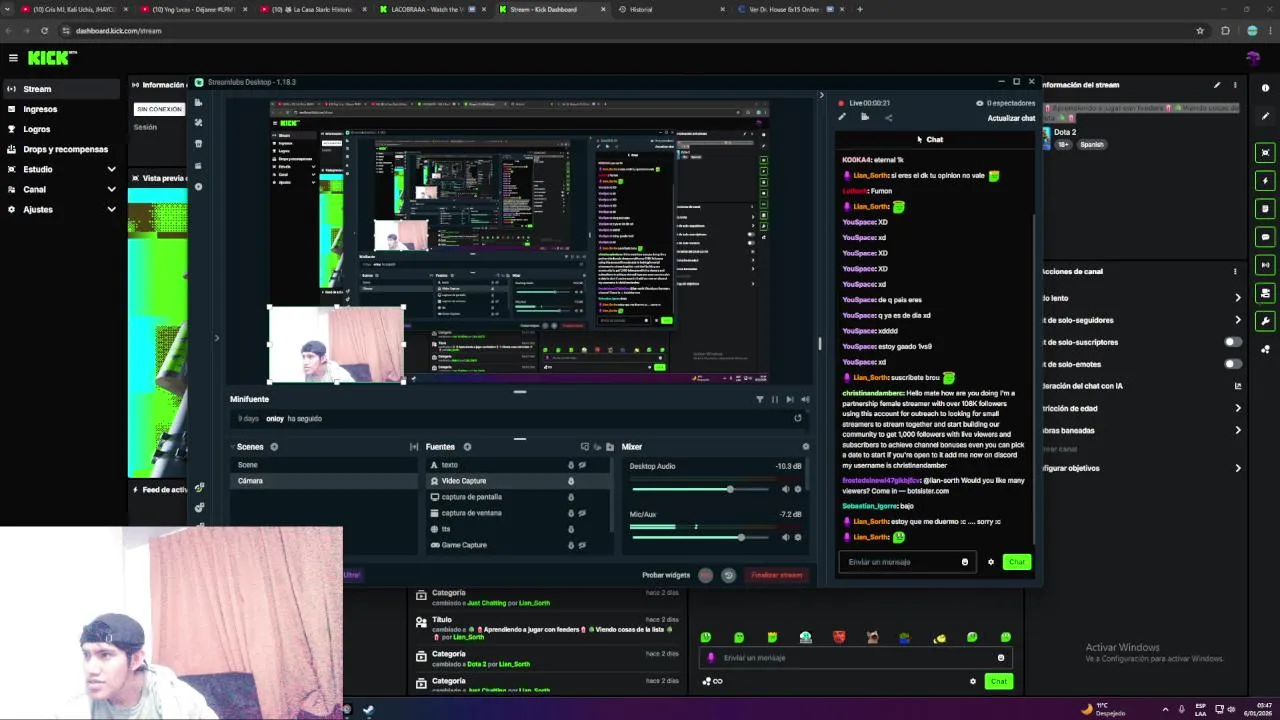Click green Chat button in Kick dashboard
The width and height of the screenshot is (1280, 720).
pyautogui.click(x=999, y=681)
